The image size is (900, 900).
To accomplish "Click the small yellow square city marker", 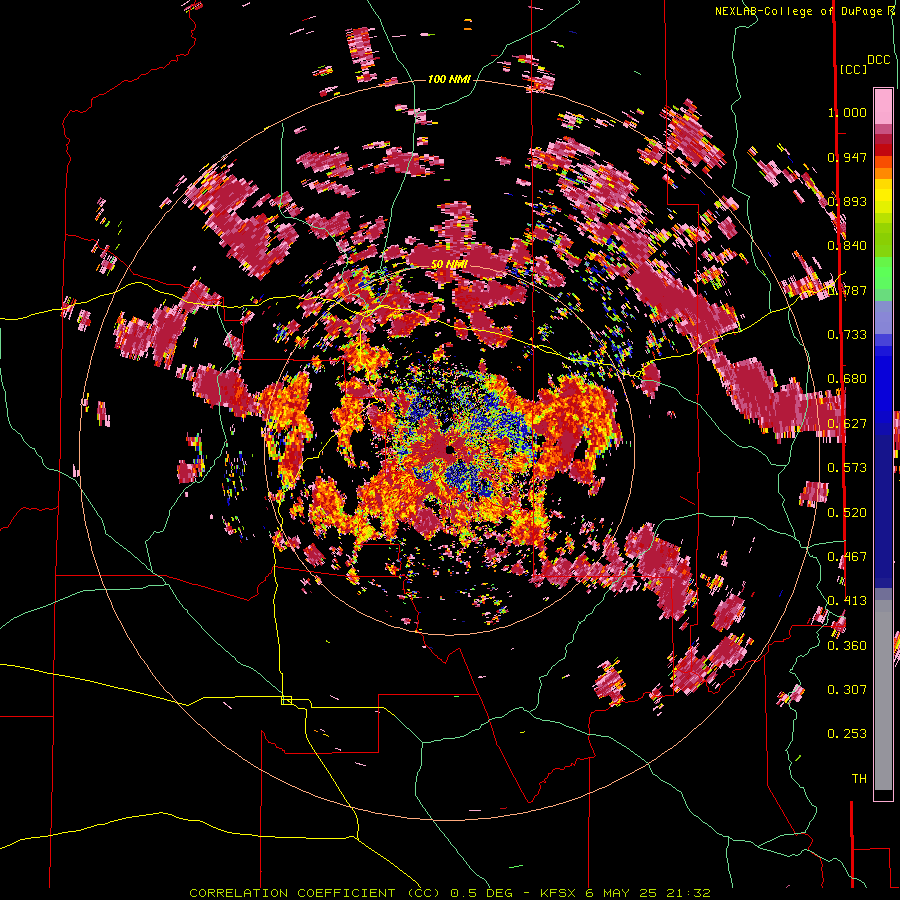I will [x=286, y=700].
